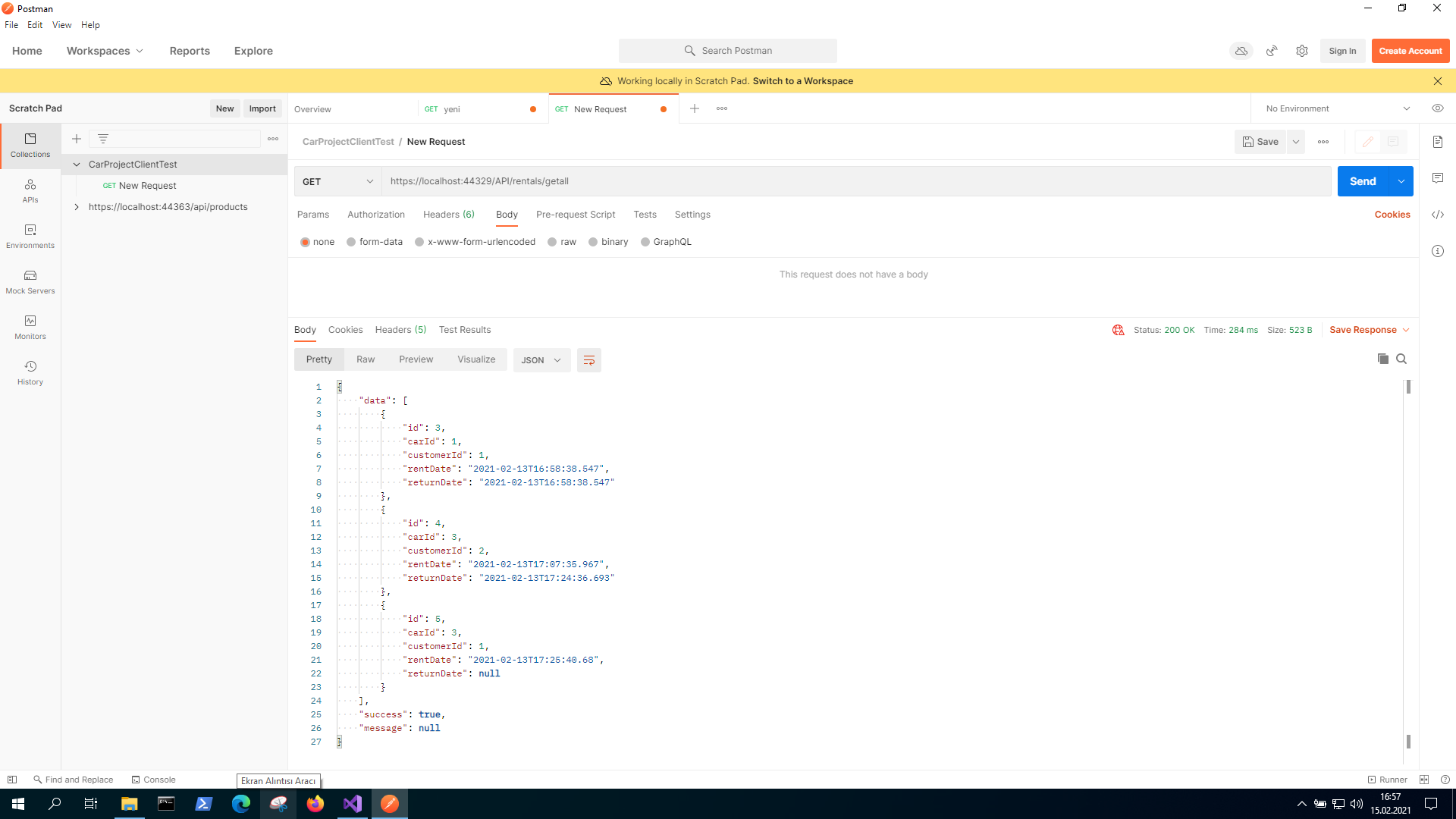1456x819 pixels.
Task: Select the x-www-form-urlencoded body radio
Action: [419, 242]
